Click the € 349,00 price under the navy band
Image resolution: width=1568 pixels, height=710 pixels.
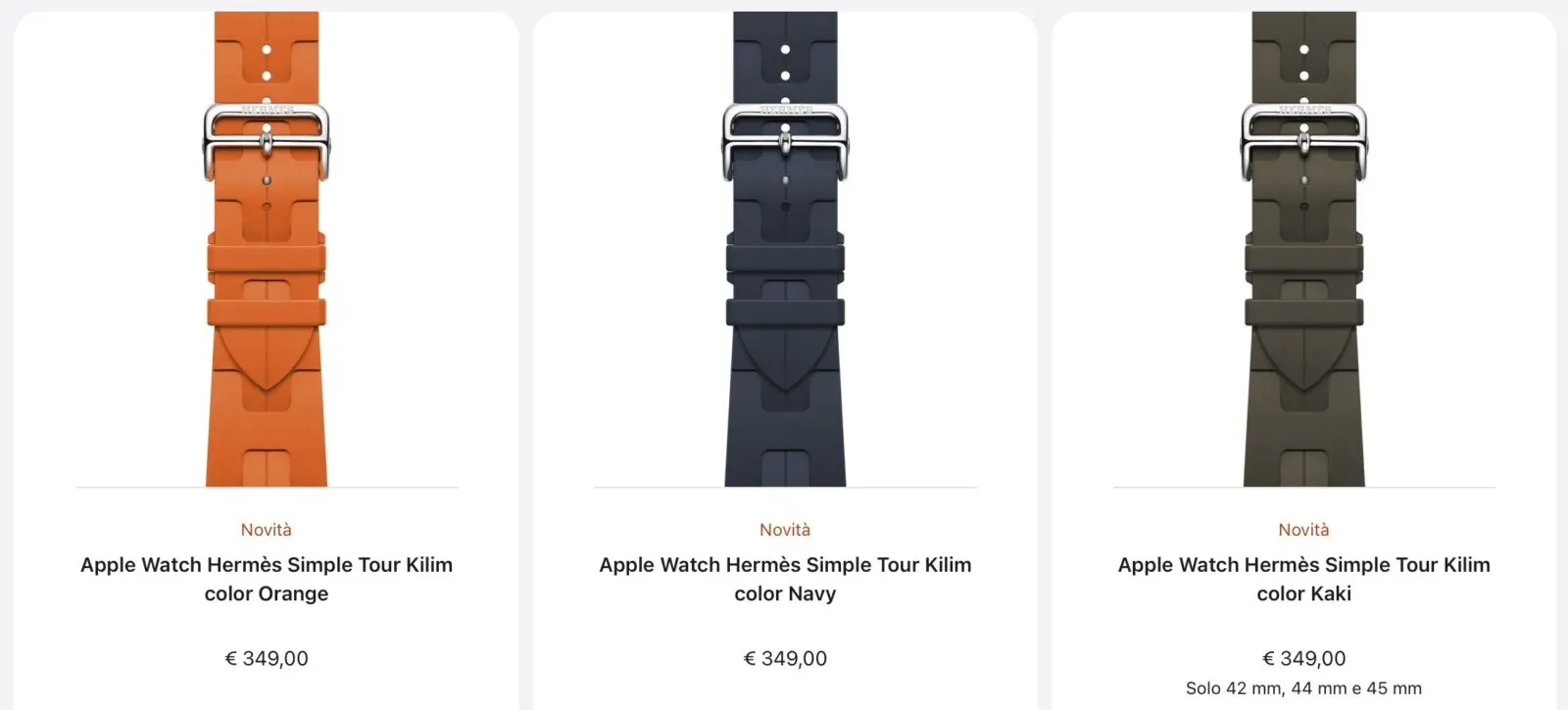click(x=785, y=658)
